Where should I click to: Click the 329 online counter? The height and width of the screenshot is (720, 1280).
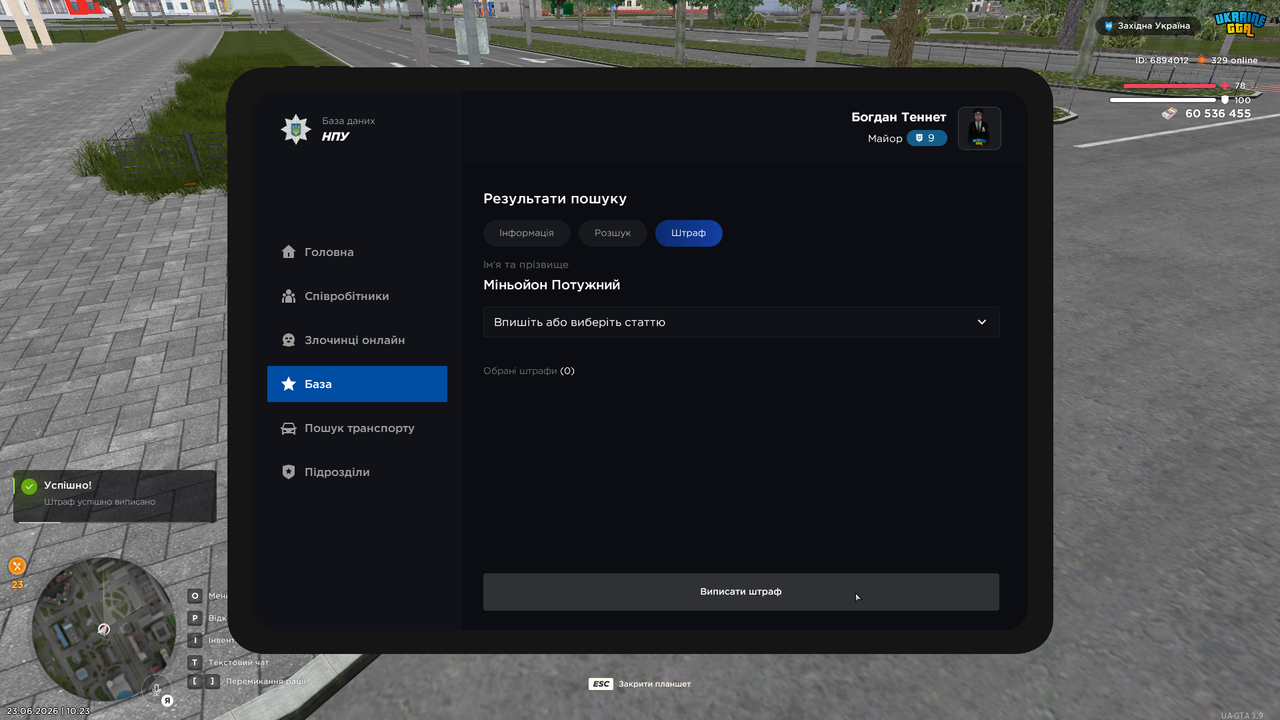tap(1234, 60)
